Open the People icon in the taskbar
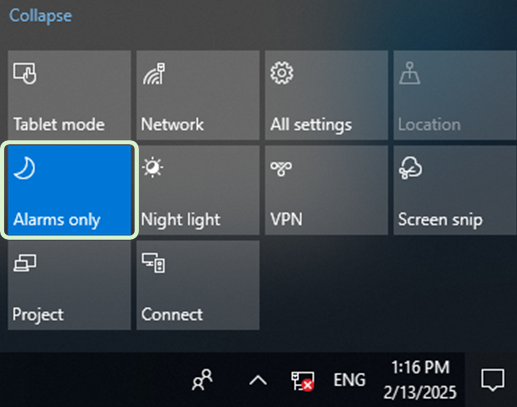 click(x=202, y=380)
